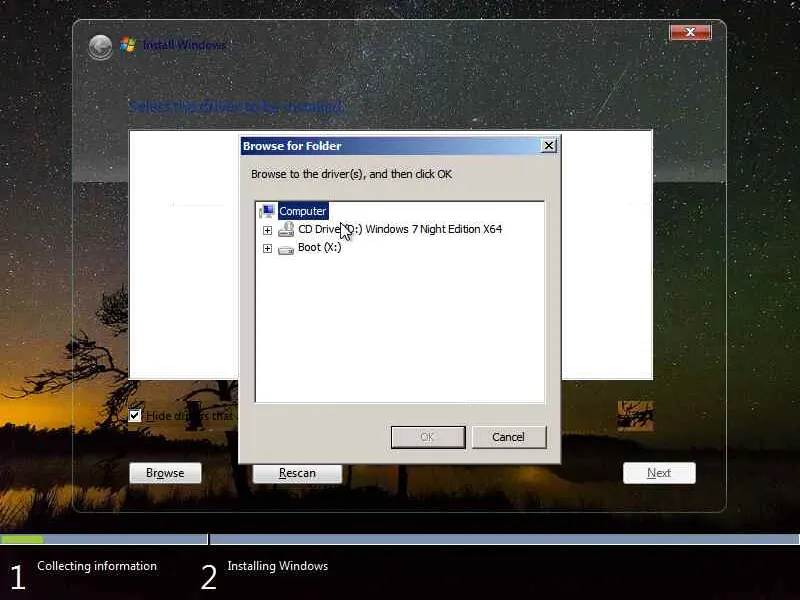Image resolution: width=800 pixels, height=600 pixels.
Task: Cancel the Browse for Folder dialog
Action: pos(509,437)
